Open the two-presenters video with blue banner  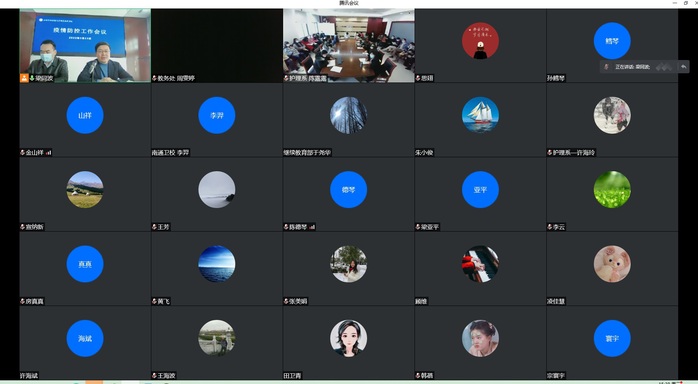(85, 45)
